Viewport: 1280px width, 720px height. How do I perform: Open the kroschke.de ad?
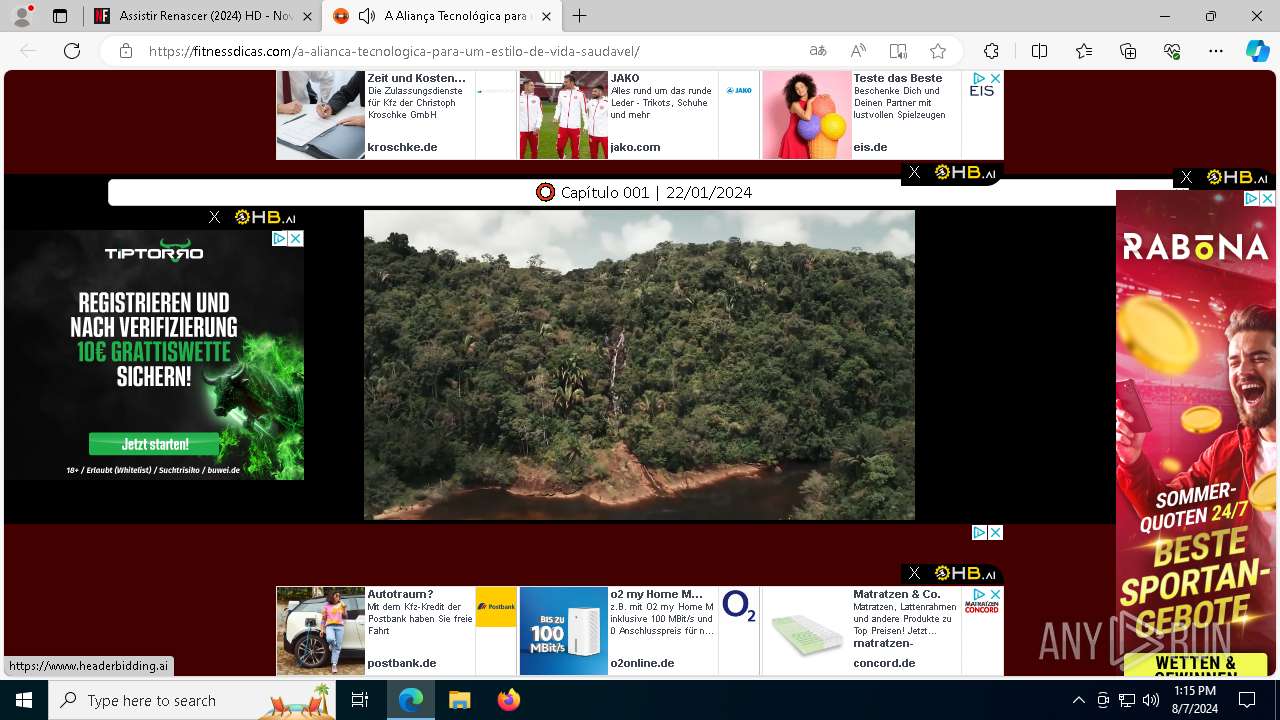point(396,115)
